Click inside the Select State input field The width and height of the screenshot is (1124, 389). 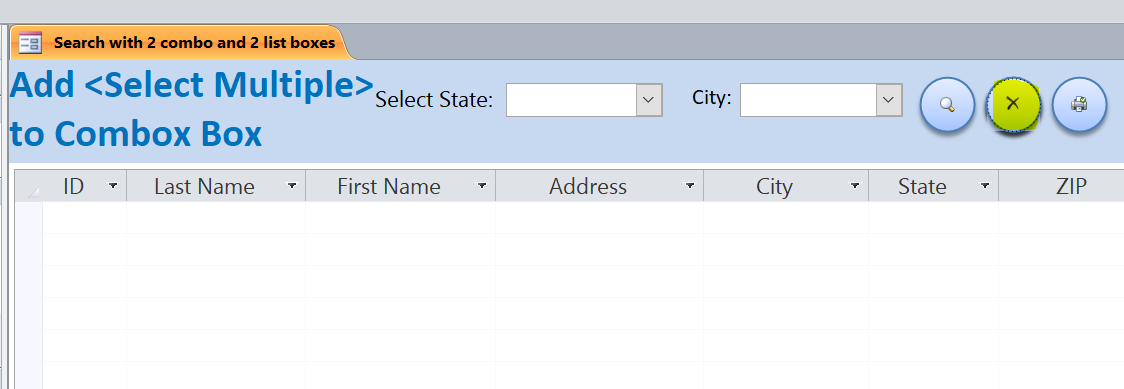571,100
